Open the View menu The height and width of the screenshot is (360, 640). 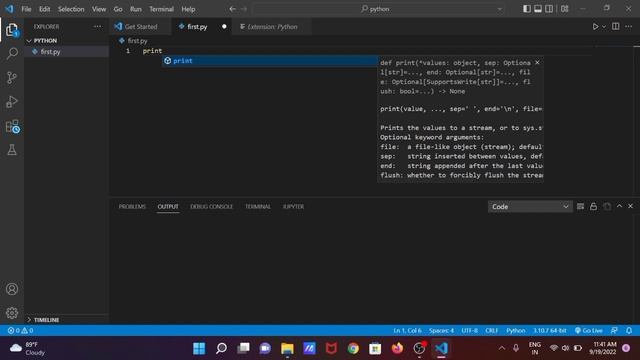tap(99, 9)
